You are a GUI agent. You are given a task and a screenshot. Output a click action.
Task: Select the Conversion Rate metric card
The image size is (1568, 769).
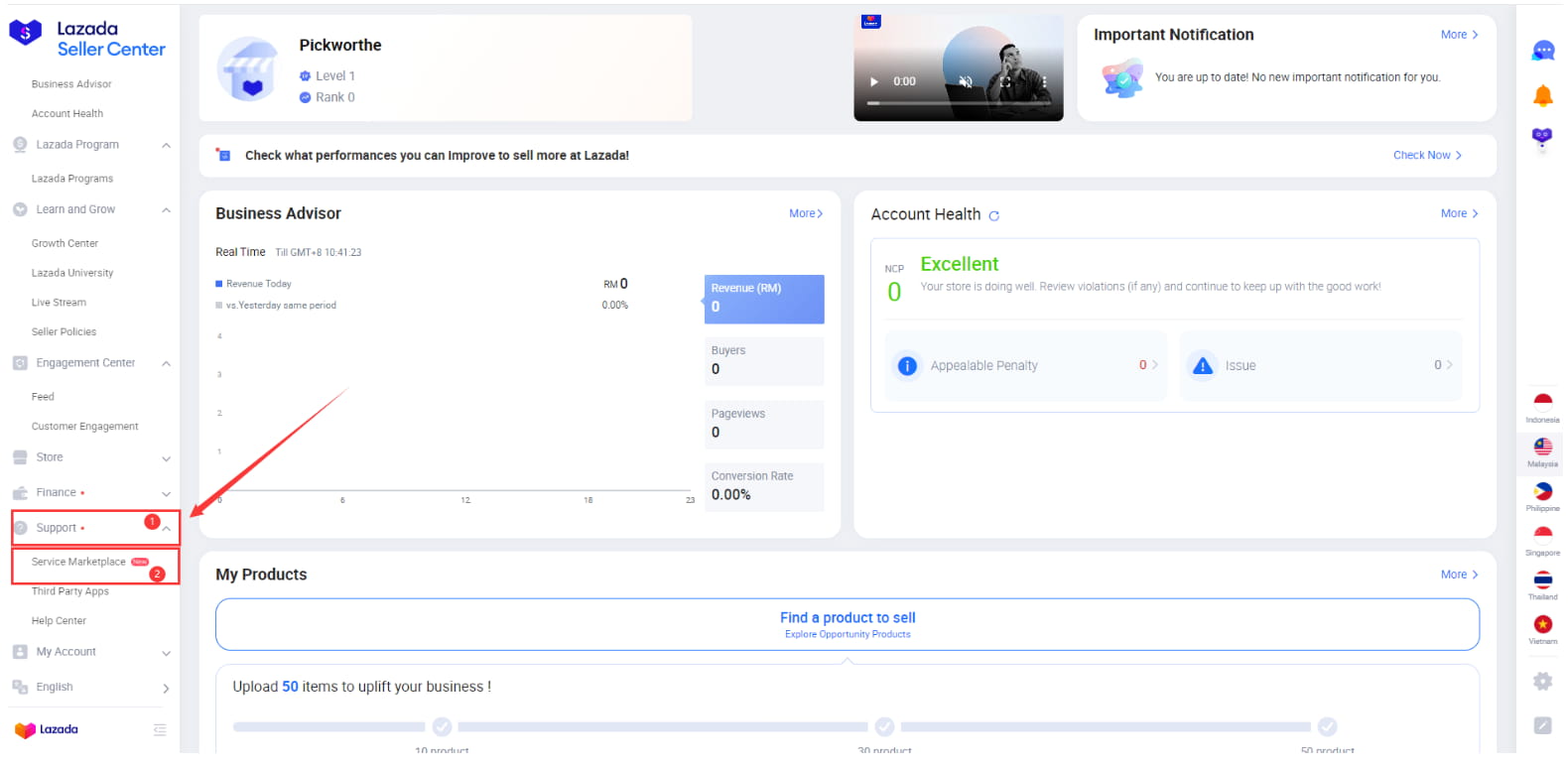point(764,487)
